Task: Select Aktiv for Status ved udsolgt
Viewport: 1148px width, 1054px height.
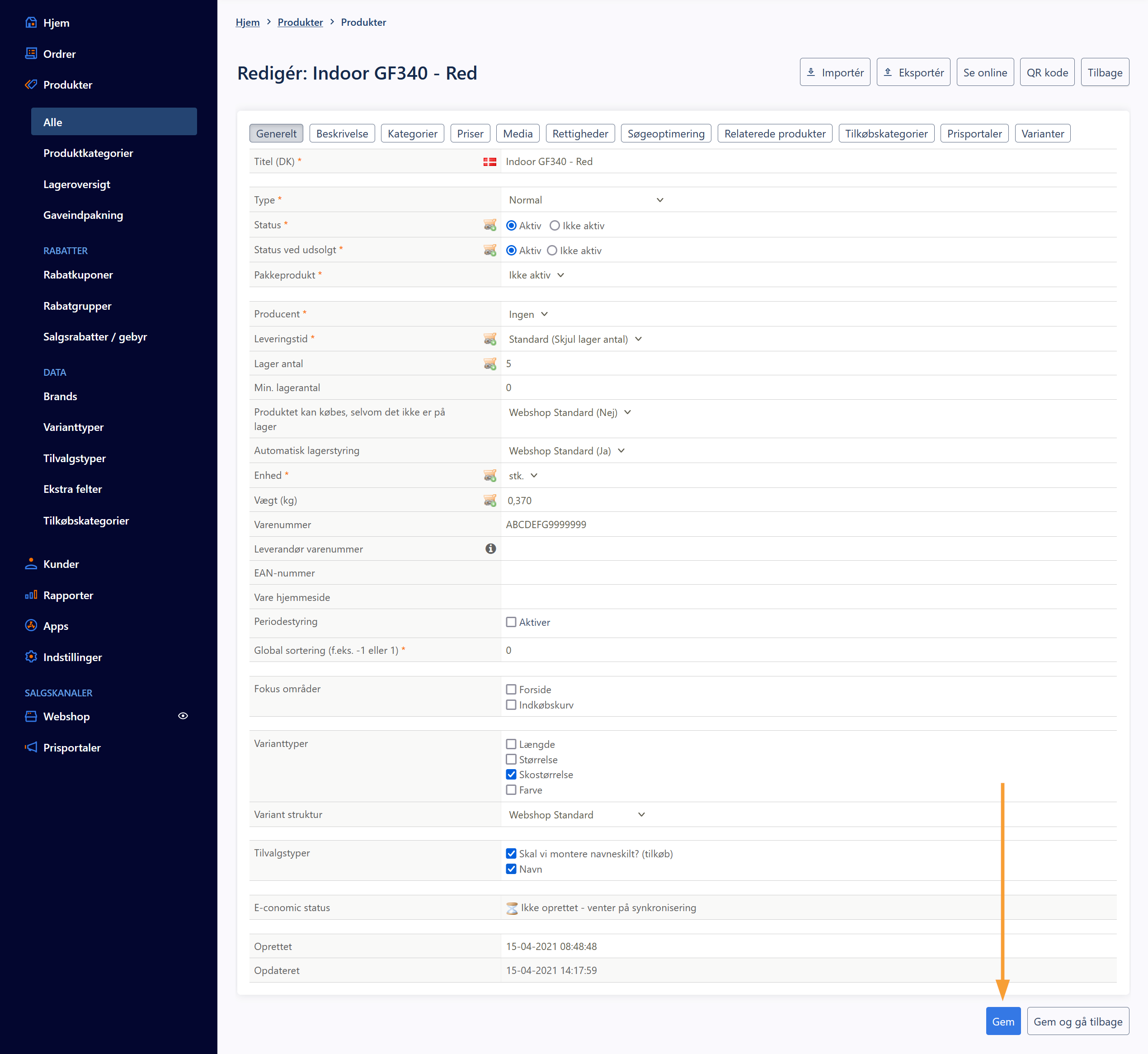Action: (x=511, y=251)
